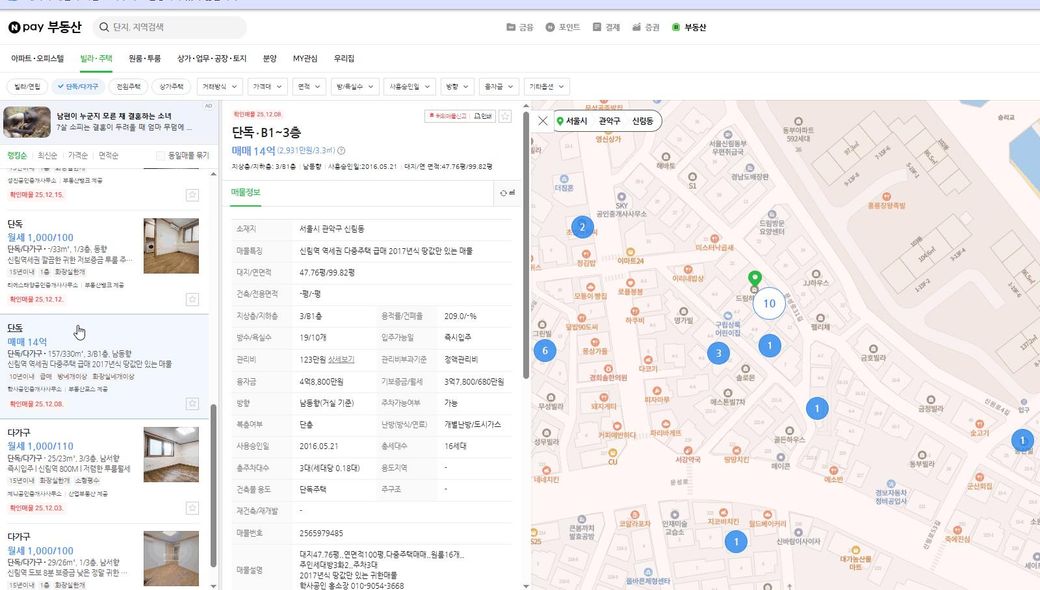1040x590 pixels.
Task: Favorite the 단독 B1~3층 listing with the star
Action: click(x=505, y=116)
